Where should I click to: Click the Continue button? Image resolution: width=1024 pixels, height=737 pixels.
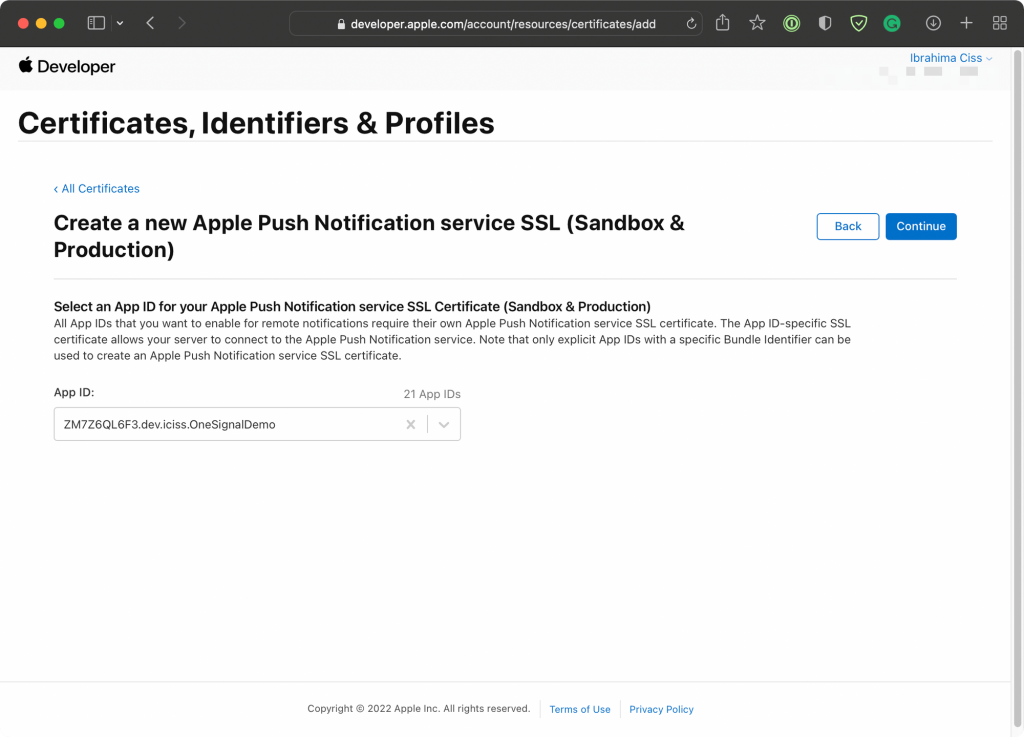pyautogui.click(x=921, y=227)
